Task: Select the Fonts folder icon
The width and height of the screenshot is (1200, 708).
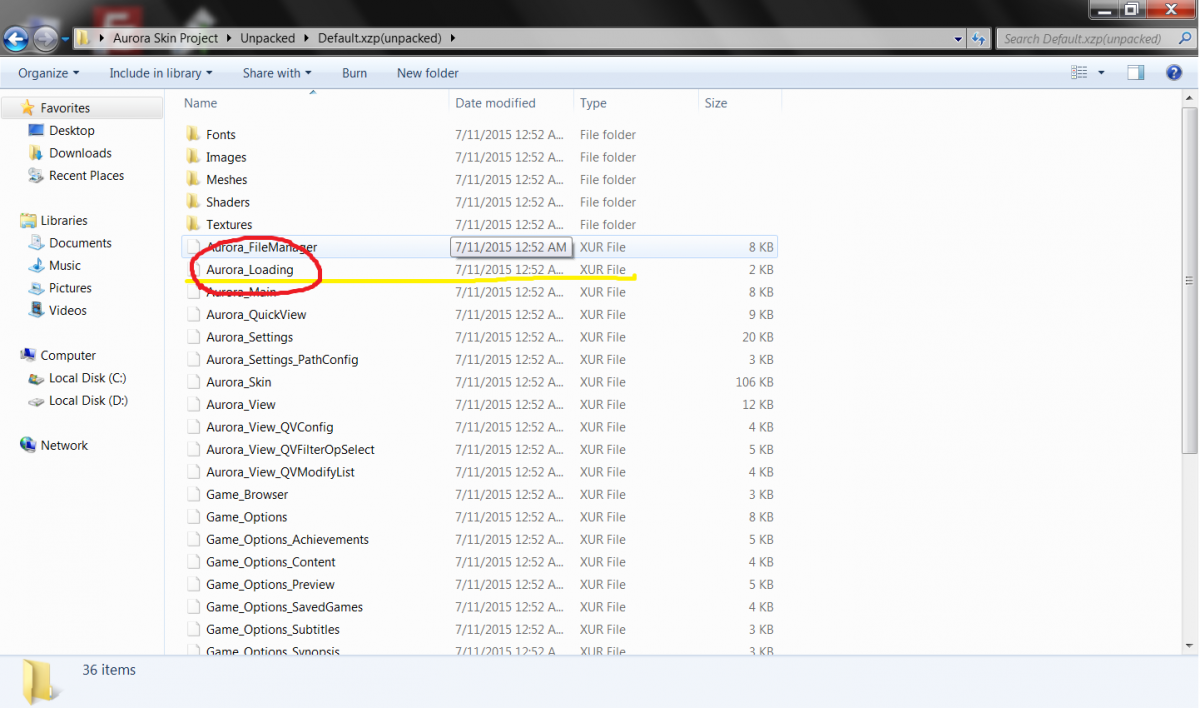Action: click(x=194, y=135)
